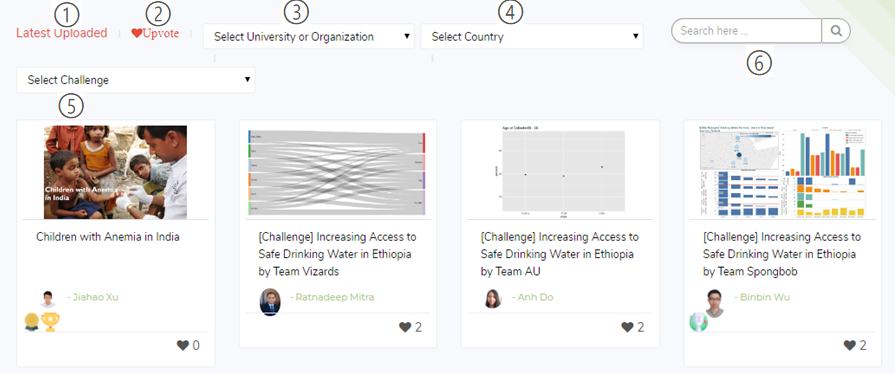Open the Select Challenge dropdown

tap(136, 80)
